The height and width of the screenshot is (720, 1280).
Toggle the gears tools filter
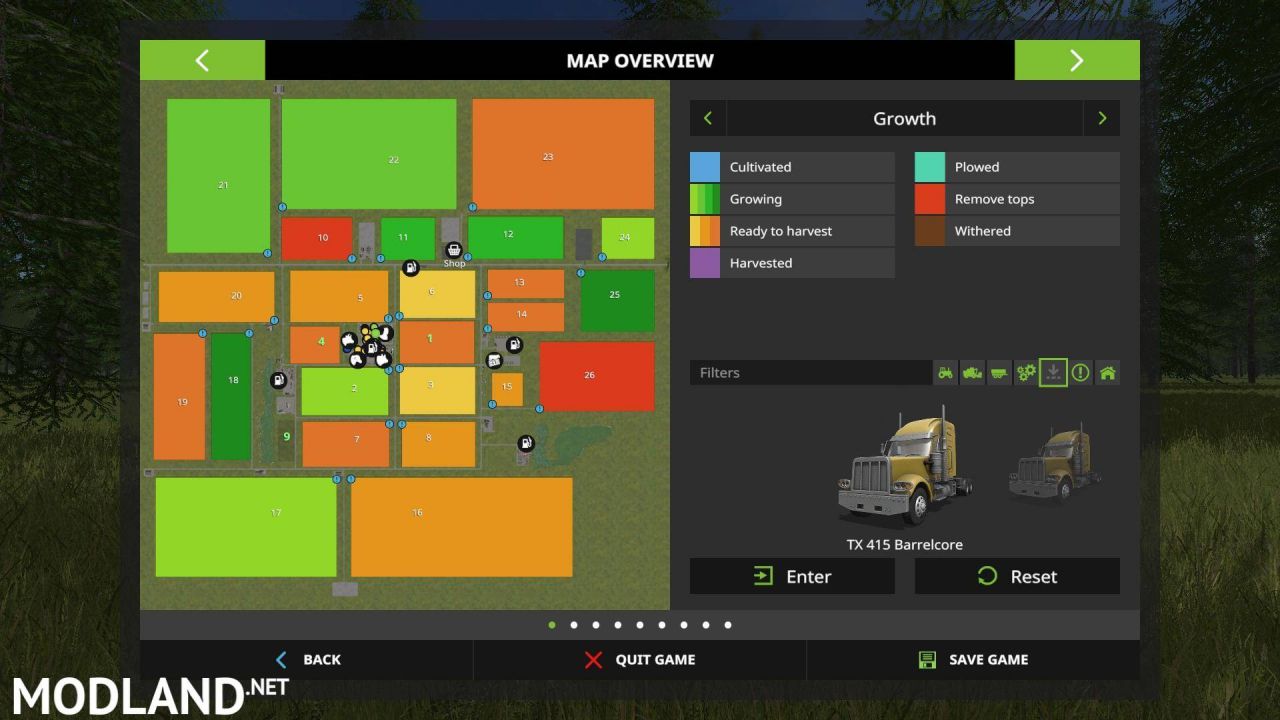[1026, 373]
